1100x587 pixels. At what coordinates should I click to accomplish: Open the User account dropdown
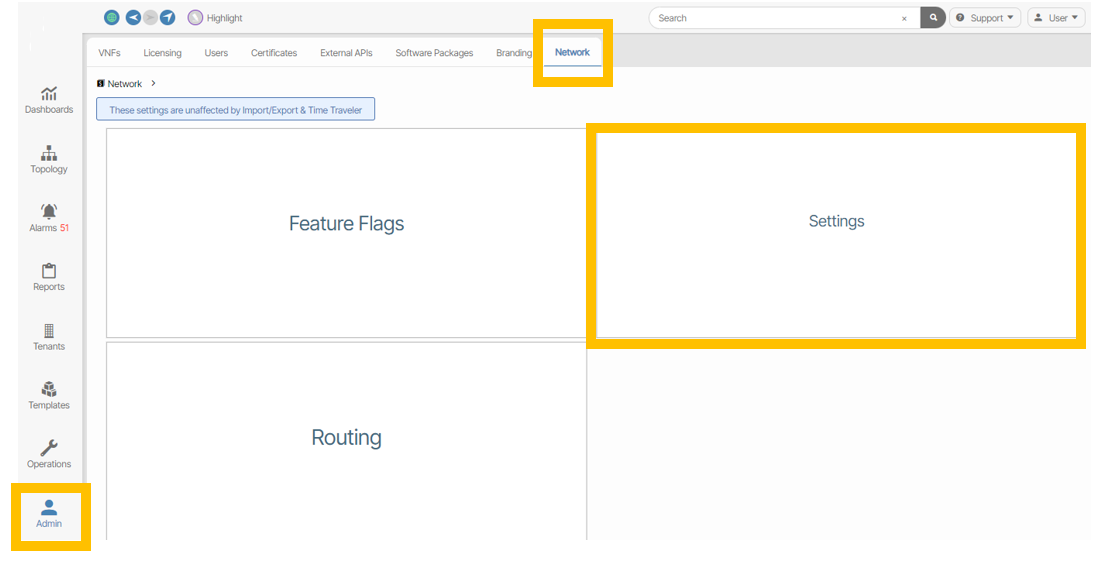(1056, 18)
